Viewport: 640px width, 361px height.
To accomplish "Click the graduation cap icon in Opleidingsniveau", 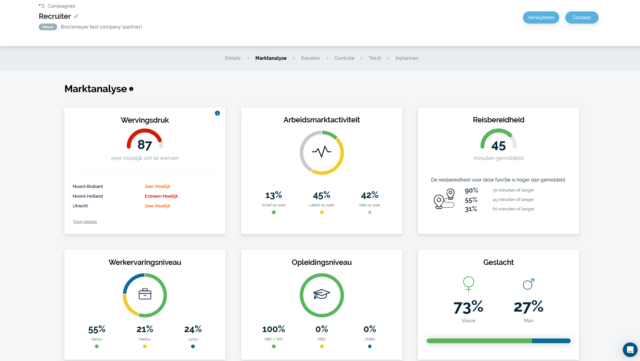I will [322, 294].
